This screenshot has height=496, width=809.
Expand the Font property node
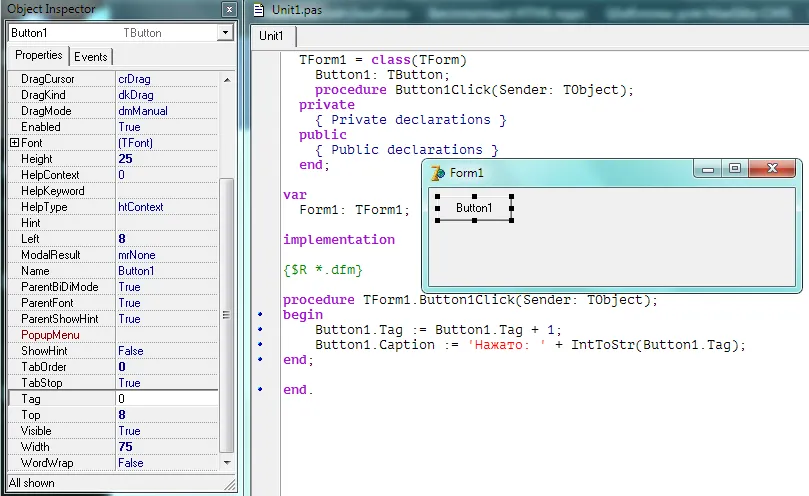(14, 143)
